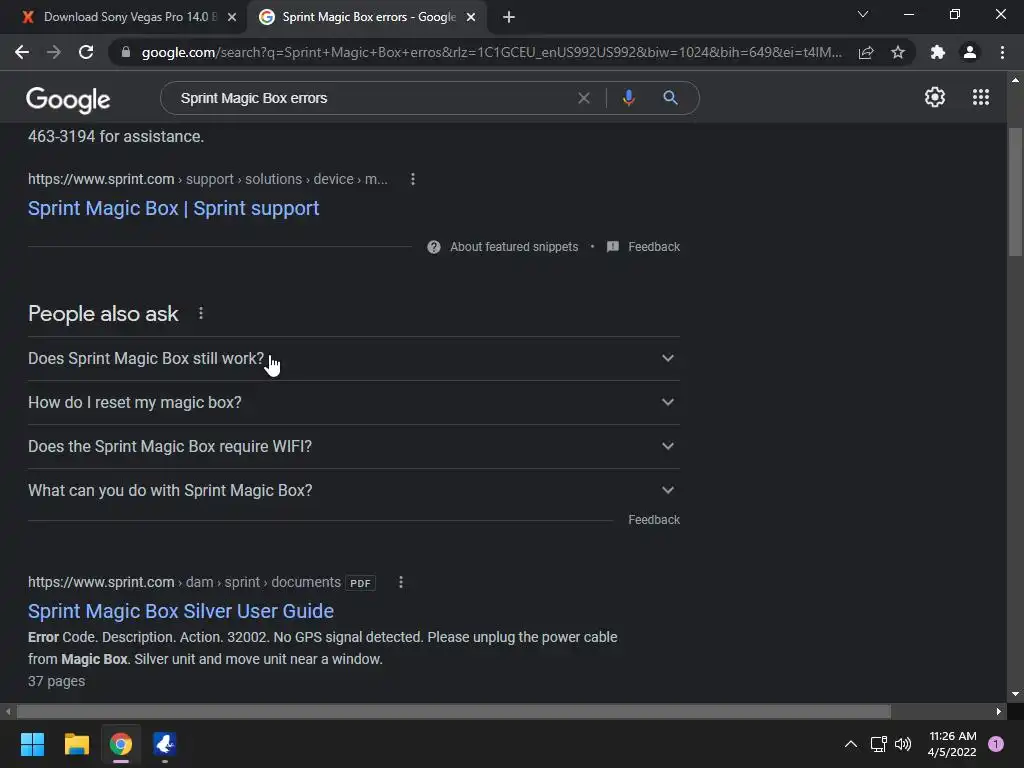The width and height of the screenshot is (1024, 768).
Task: Open a new browser tab
Action: click(x=509, y=17)
